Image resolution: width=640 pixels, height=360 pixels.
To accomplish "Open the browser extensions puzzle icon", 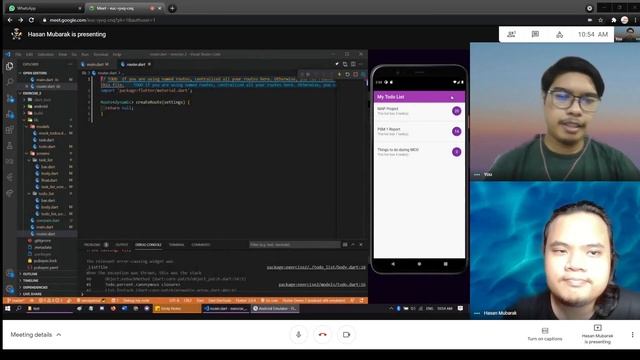I will click(x=613, y=20).
